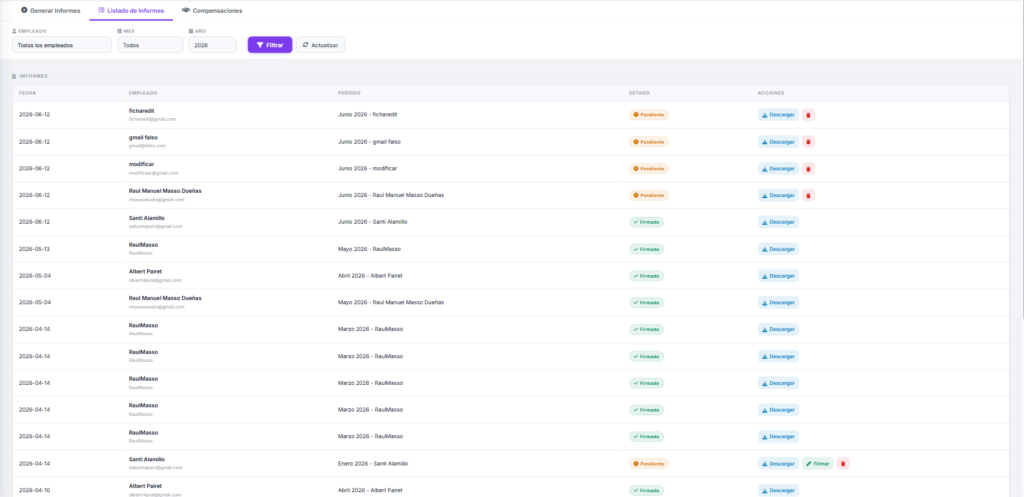Delete Raul Manuel Masso Dueñas Junio 2026 report
The width and height of the screenshot is (1024, 497).
coord(808,195)
